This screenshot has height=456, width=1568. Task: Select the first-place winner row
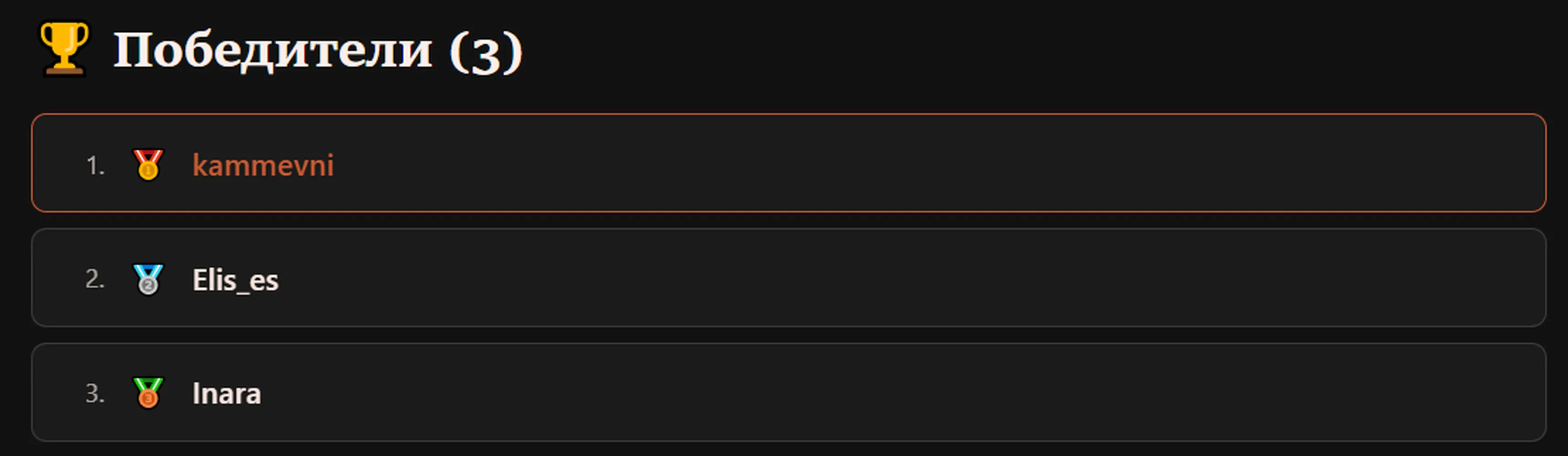(789, 162)
